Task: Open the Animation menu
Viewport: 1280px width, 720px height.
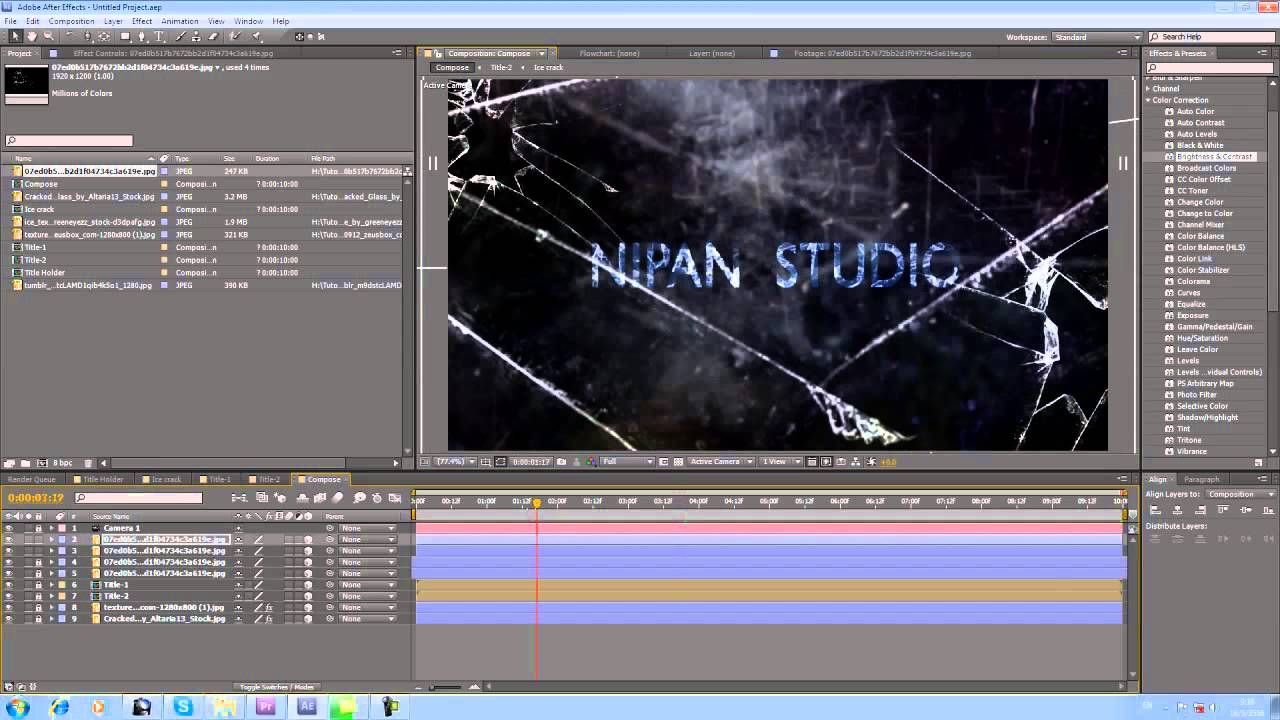Action: pyautogui.click(x=179, y=21)
